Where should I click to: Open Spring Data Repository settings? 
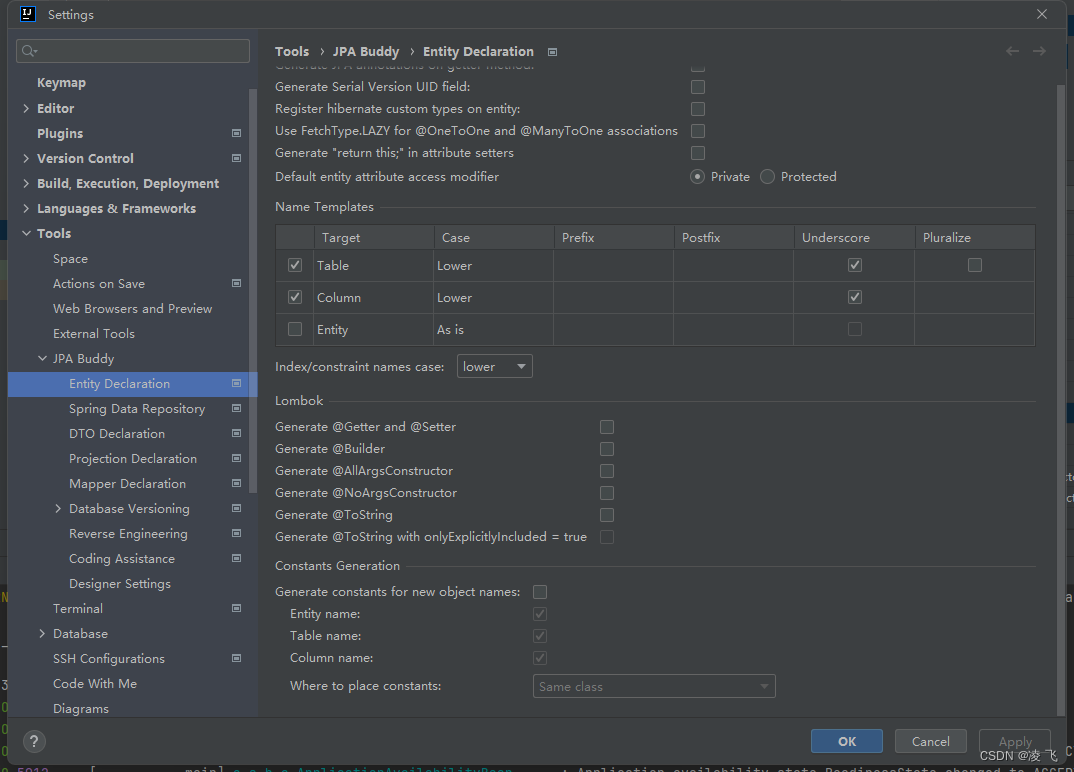137,408
